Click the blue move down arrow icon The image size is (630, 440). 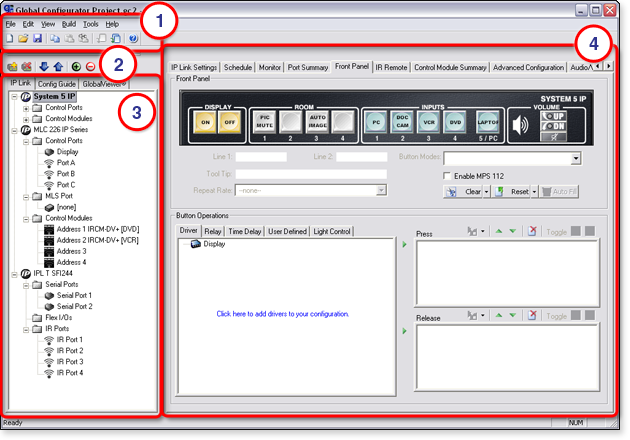(x=44, y=67)
